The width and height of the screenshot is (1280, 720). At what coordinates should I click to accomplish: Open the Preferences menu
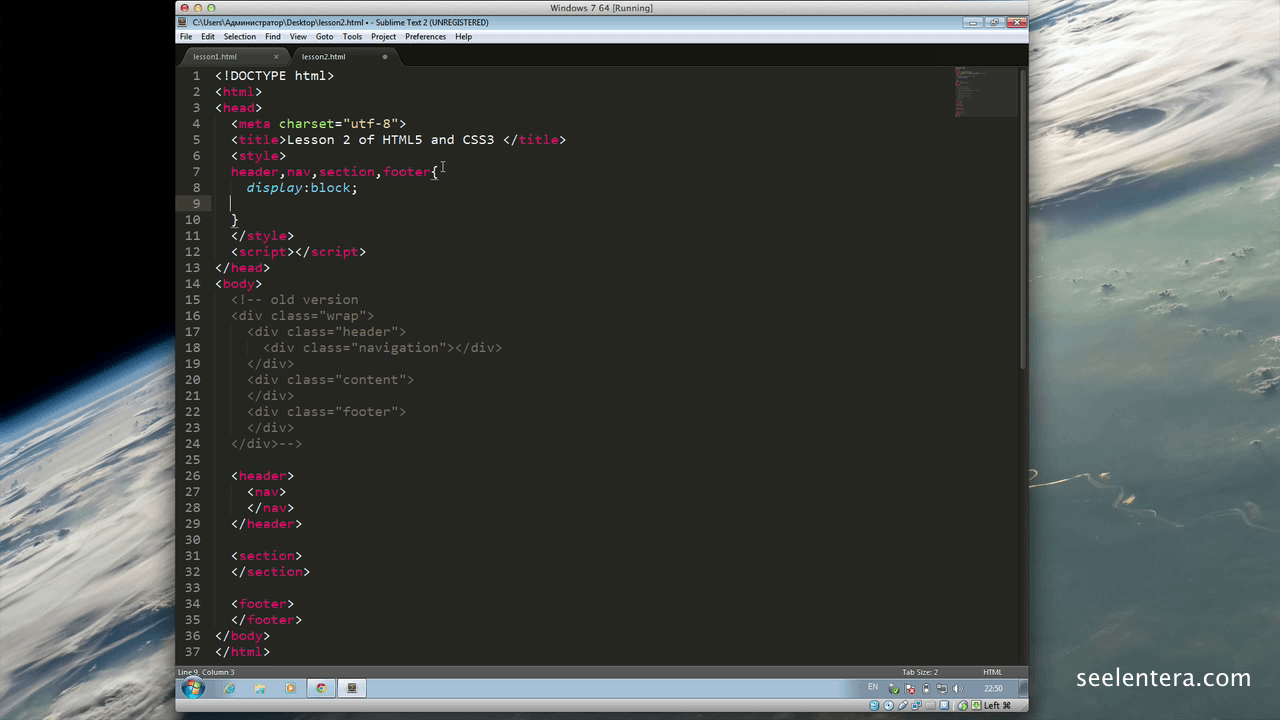pos(426,36)
